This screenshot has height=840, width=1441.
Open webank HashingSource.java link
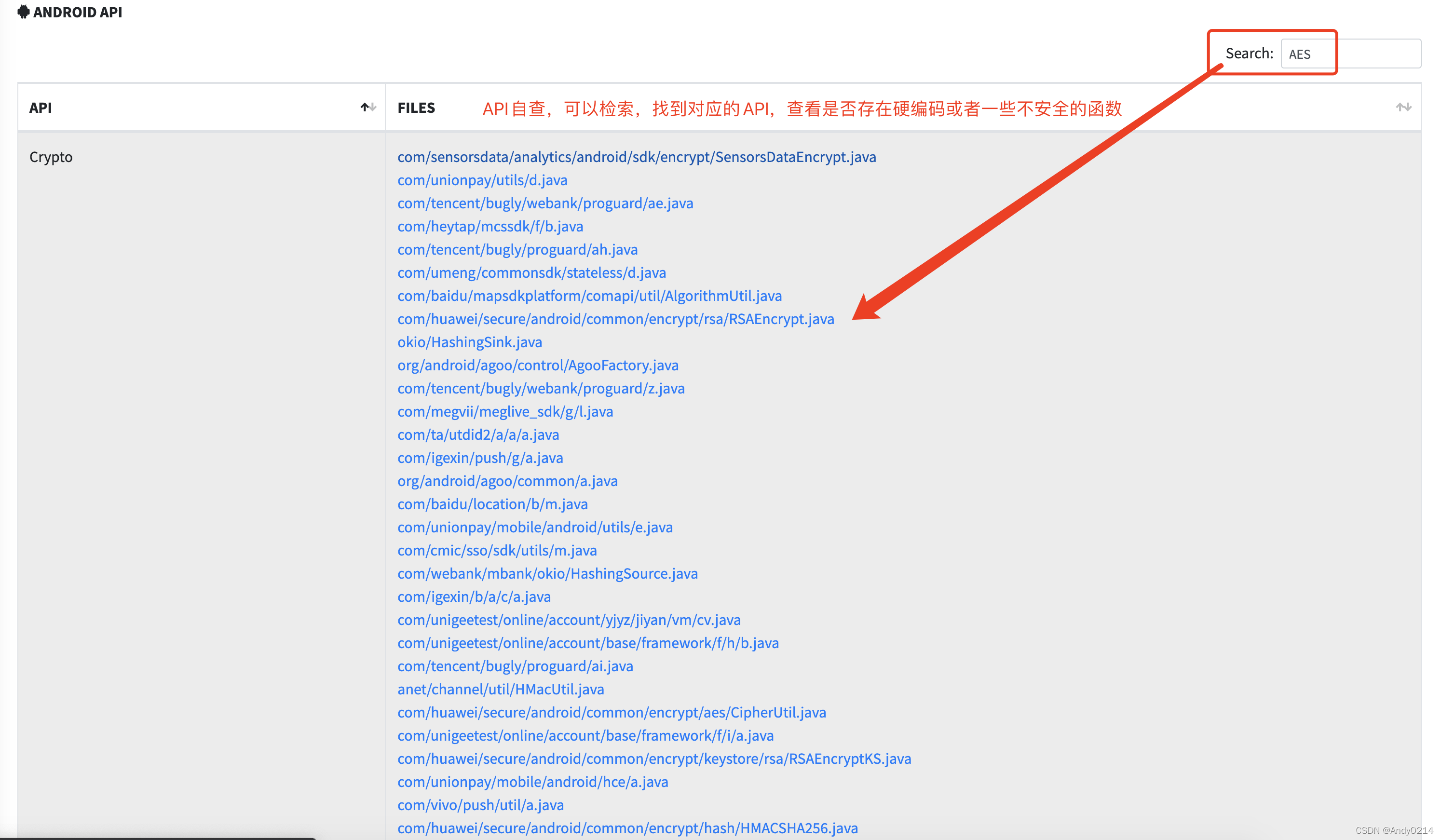click(x=547, y=573)
